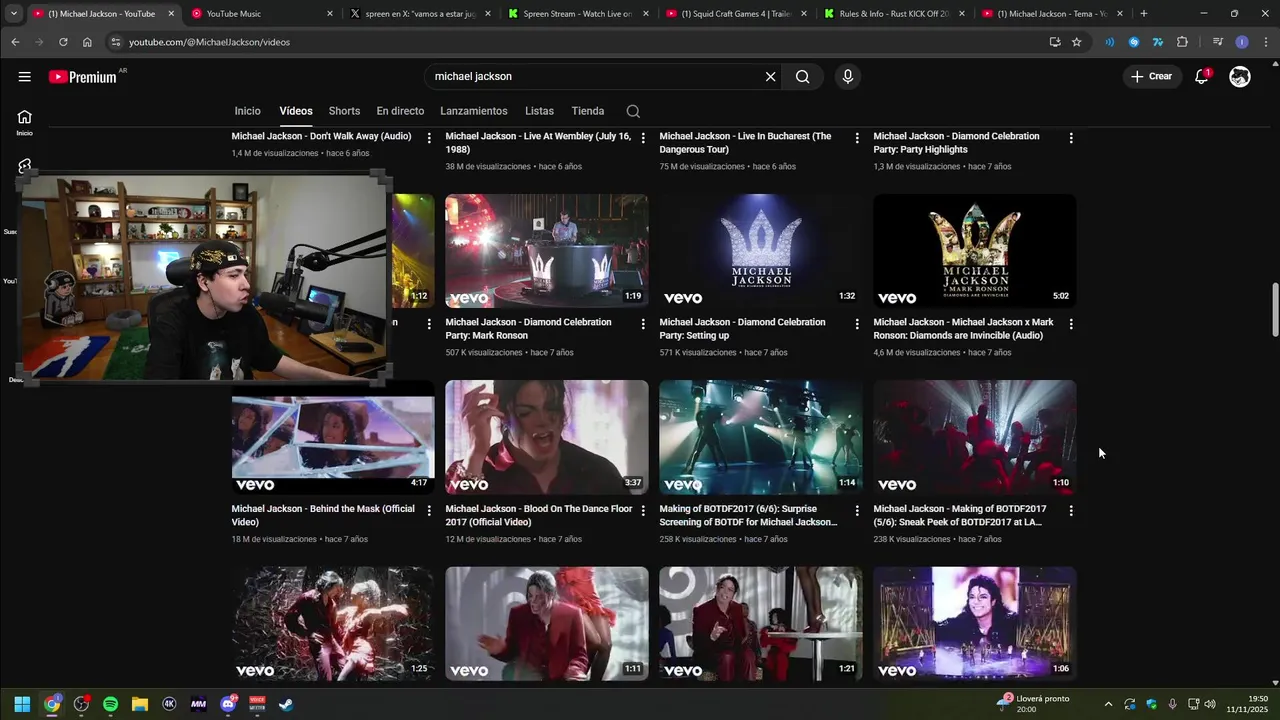View site information icon in address bar
The image size is (1280, 720).
tap(116, 42)
